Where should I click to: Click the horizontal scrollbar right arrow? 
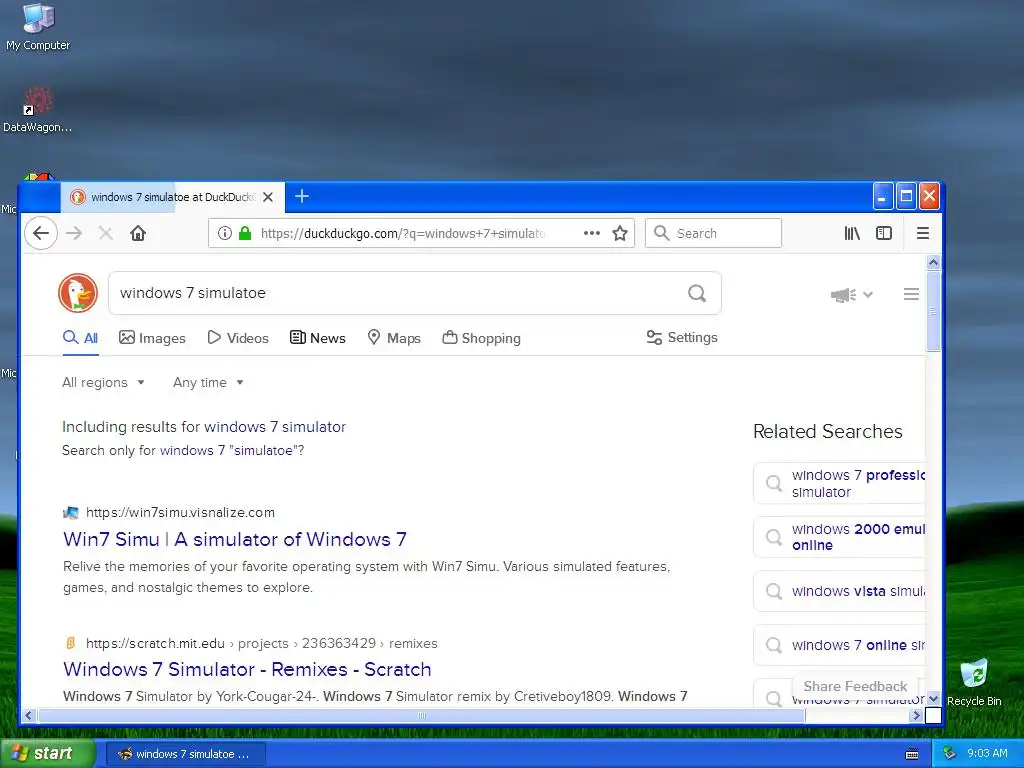click(x=916, y=716)
